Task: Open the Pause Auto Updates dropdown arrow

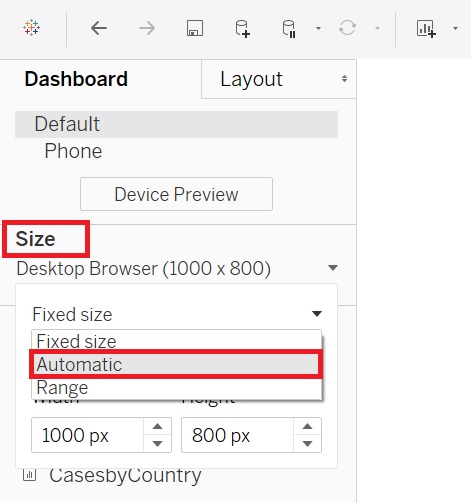Action: point(318,28)
